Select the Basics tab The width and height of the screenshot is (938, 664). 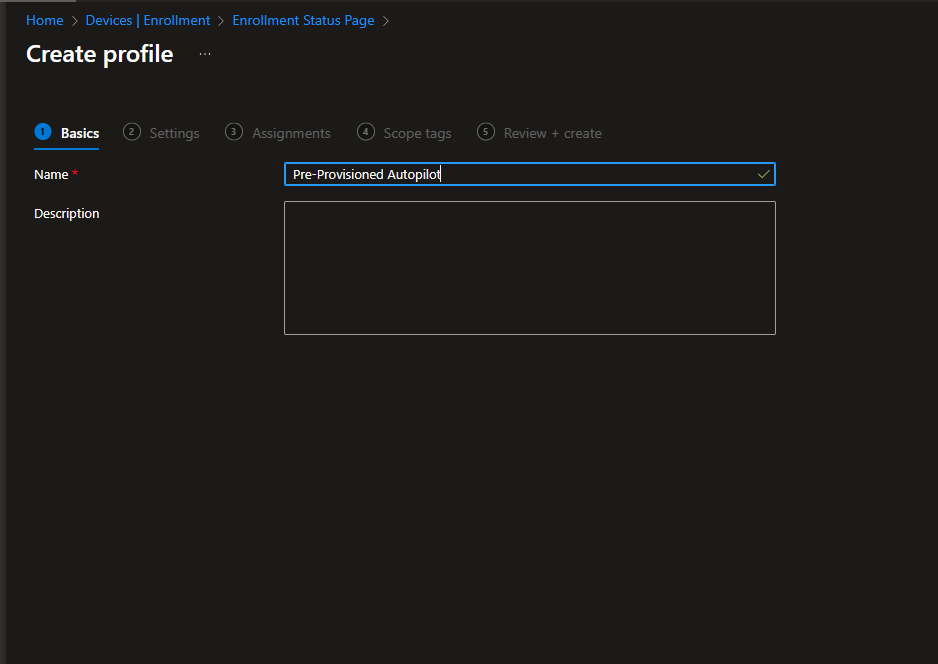click(80, 133)
